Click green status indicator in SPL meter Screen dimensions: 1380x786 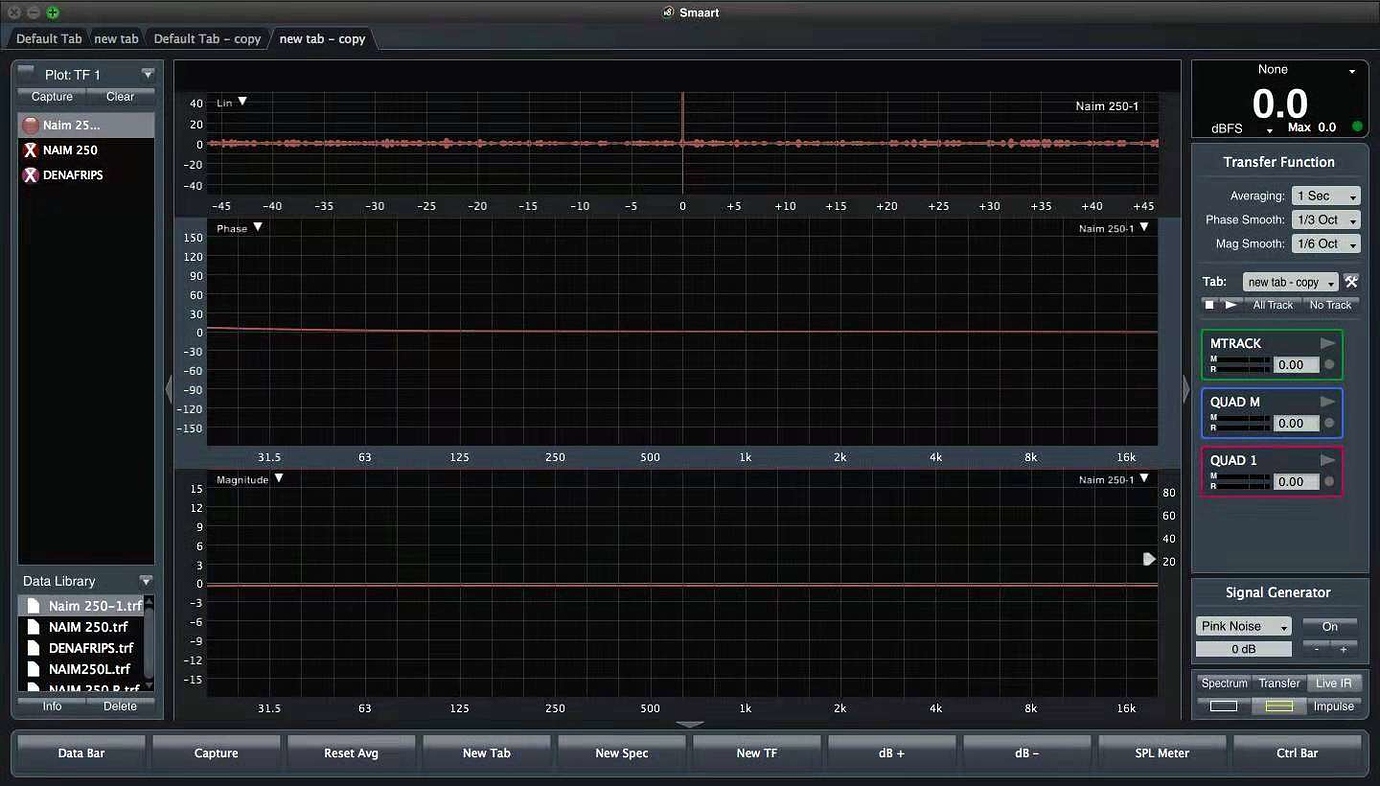tap(1357, 127)
